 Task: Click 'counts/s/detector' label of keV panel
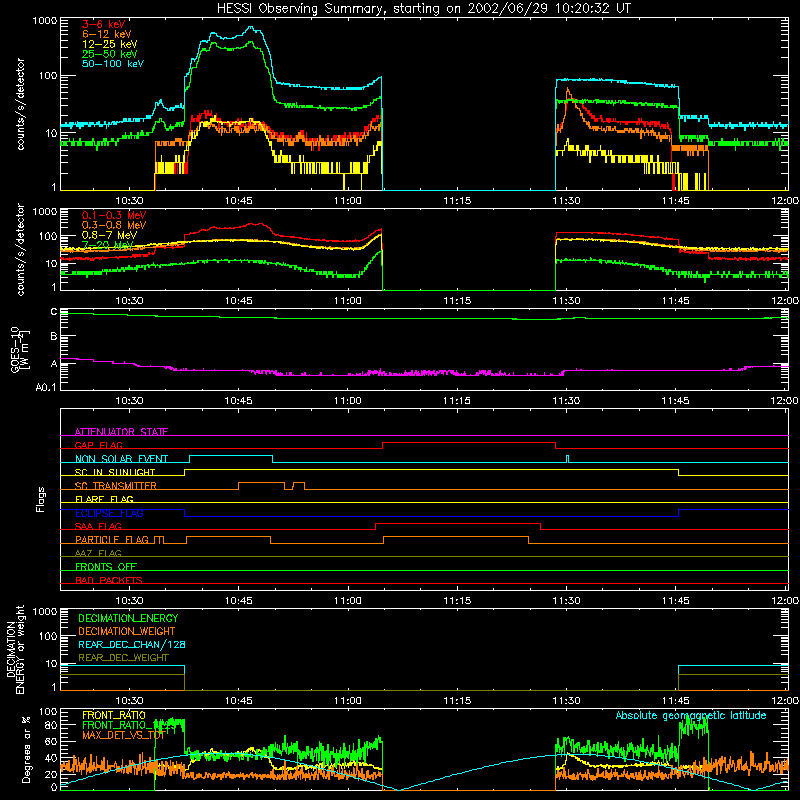tap(20, 104)
